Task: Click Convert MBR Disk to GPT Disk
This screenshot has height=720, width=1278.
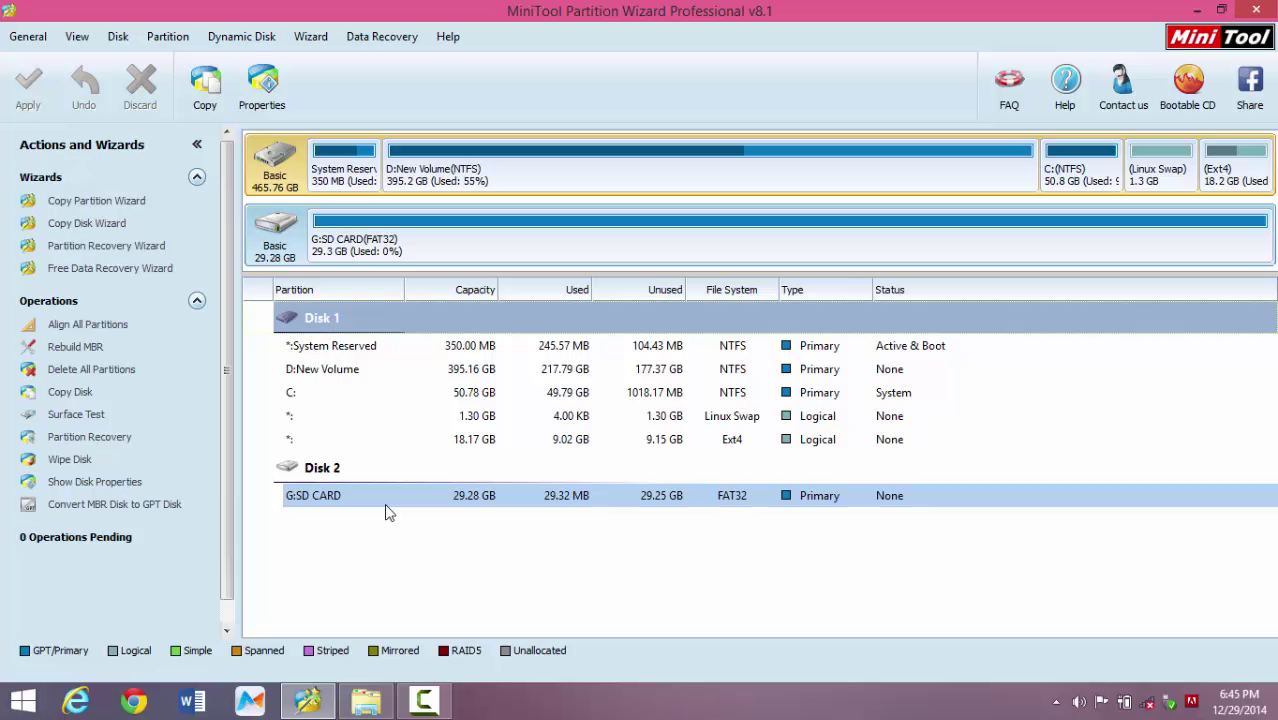Action: pos(114,504)
